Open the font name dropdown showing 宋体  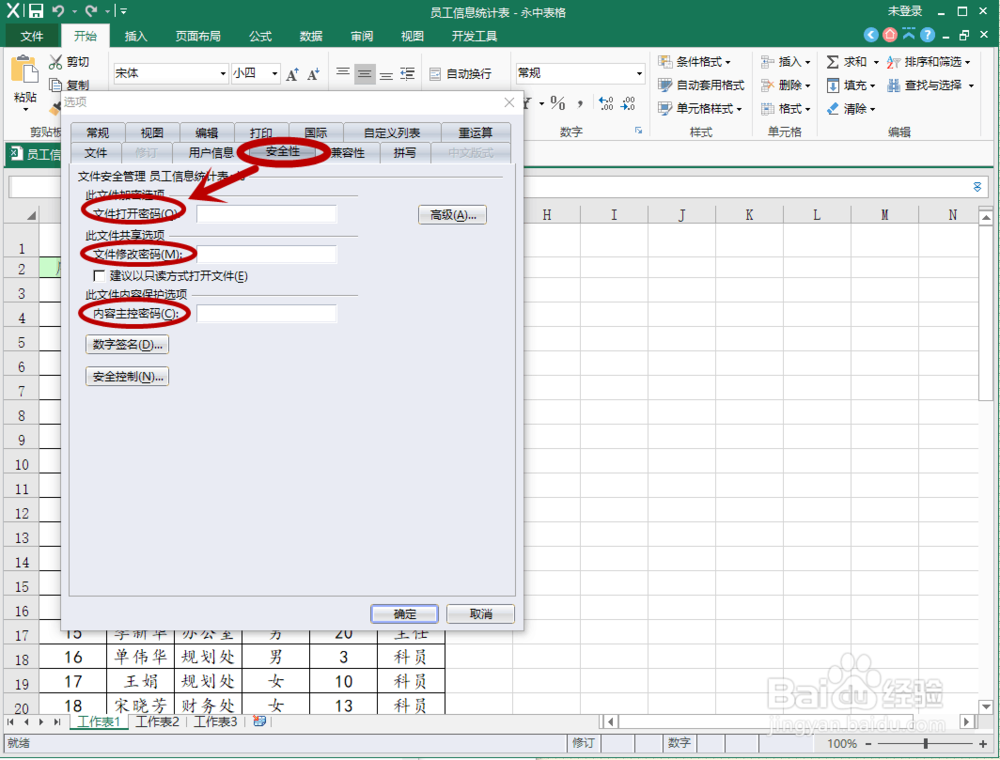[x=225, y=73]
